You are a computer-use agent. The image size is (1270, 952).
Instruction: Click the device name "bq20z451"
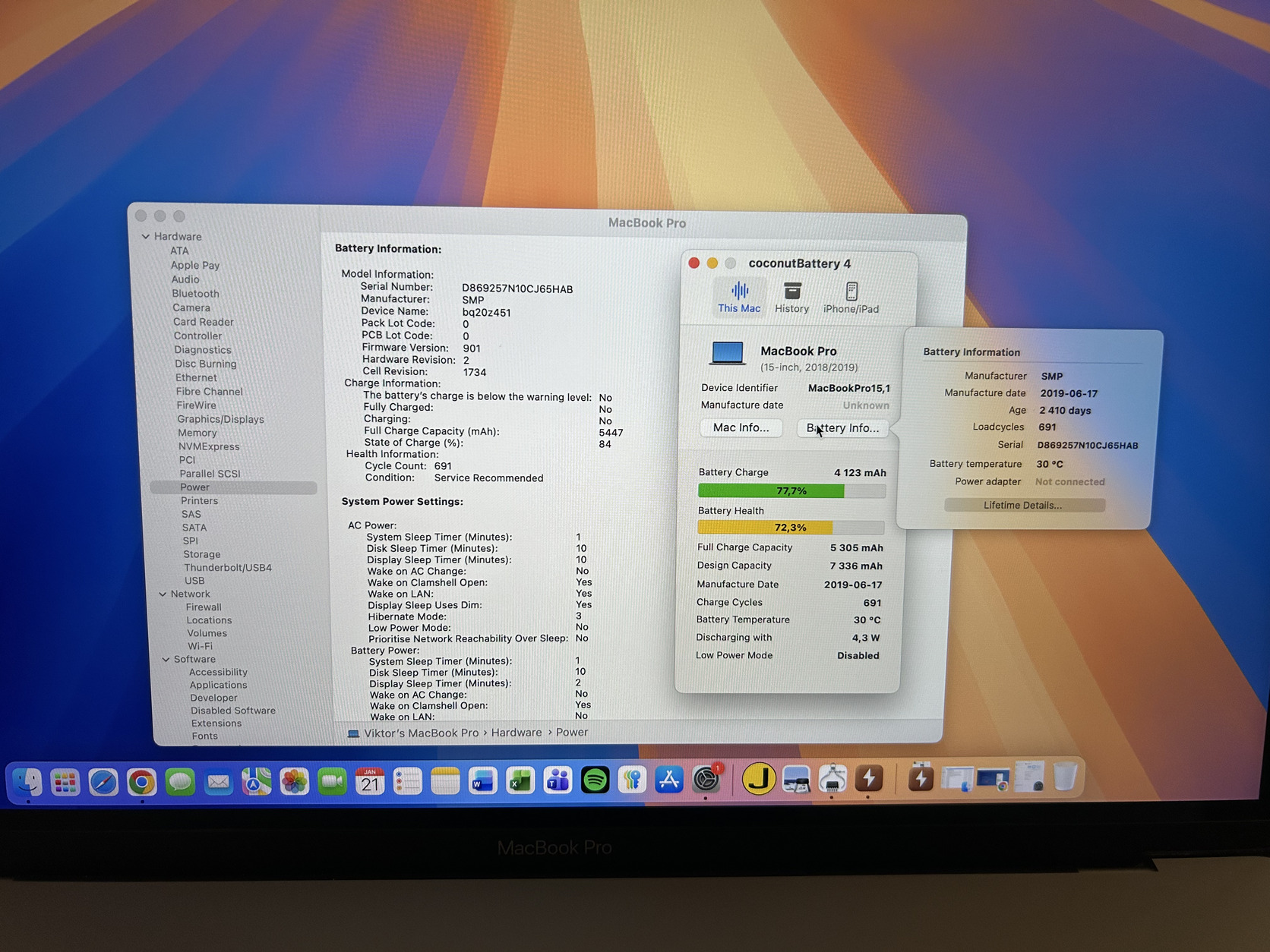487,312
